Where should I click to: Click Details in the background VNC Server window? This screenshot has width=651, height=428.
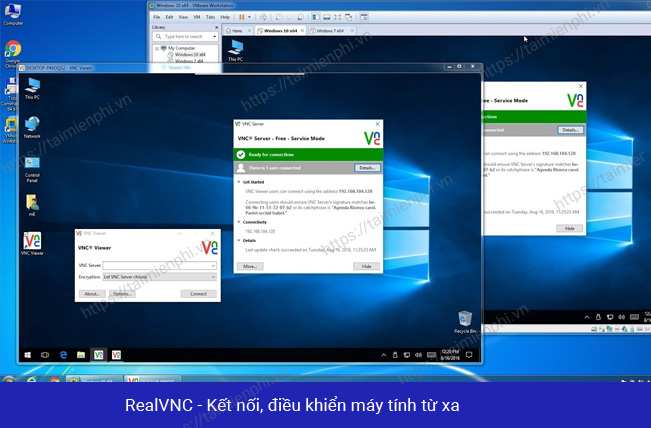570,130
